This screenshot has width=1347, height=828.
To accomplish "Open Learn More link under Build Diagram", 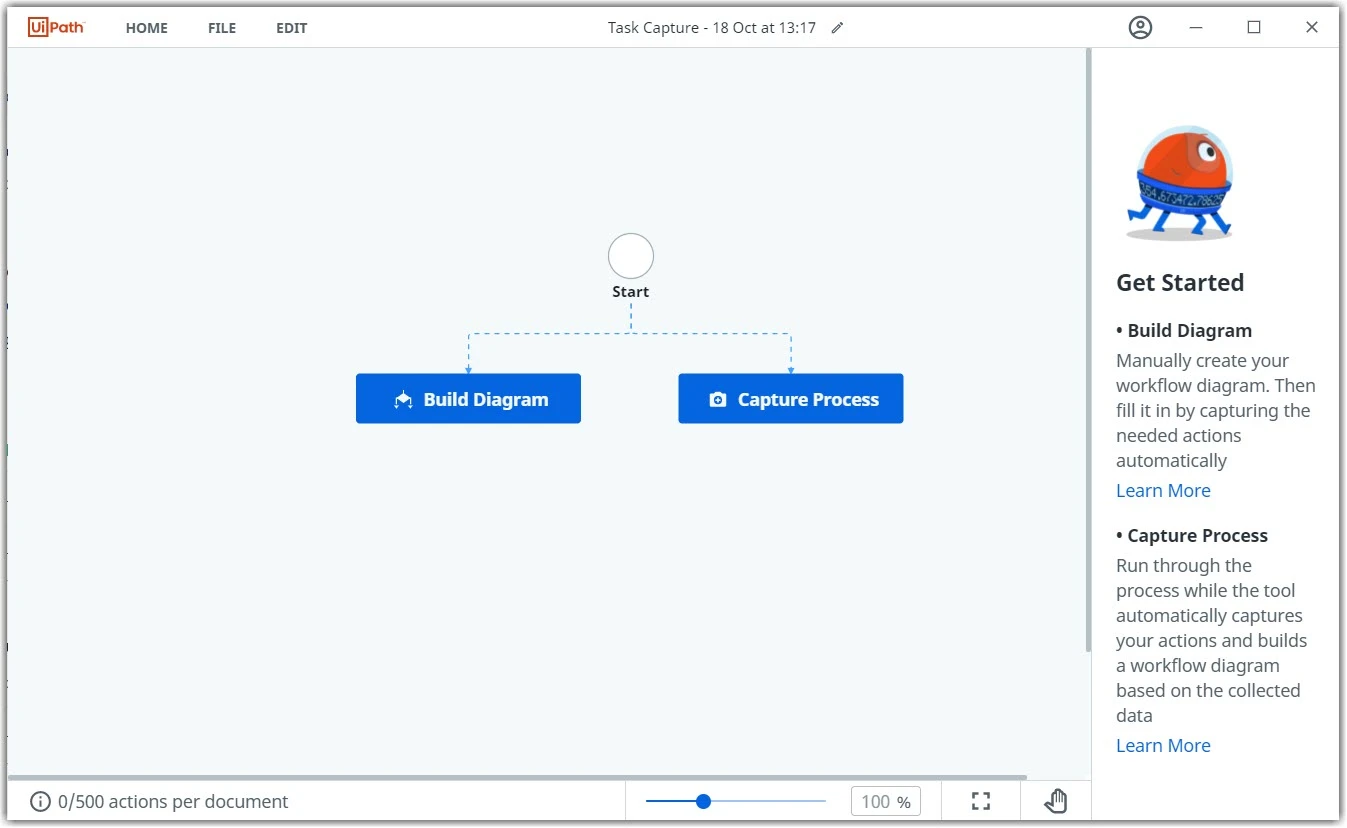I will (x=1163, y=491).
